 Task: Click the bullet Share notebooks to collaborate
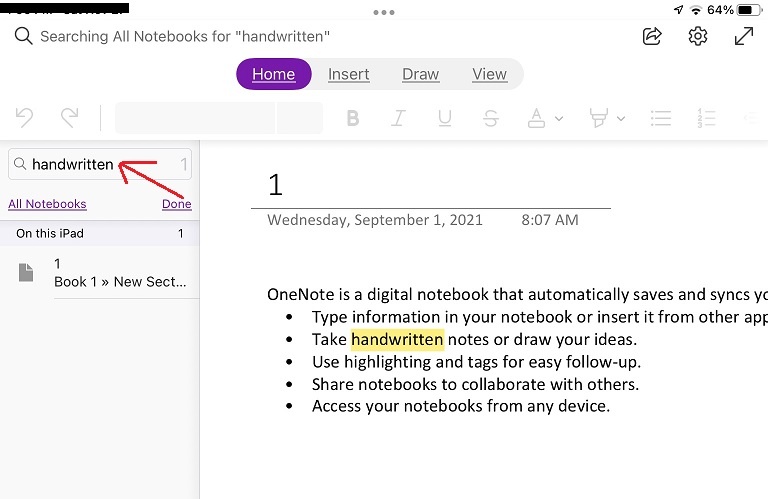pos(476,384)
